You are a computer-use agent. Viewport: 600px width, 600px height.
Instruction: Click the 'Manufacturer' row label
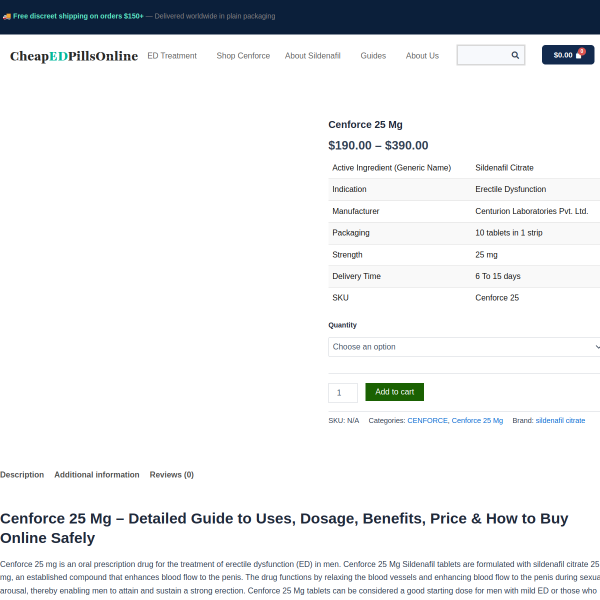[x=355, y=211]
